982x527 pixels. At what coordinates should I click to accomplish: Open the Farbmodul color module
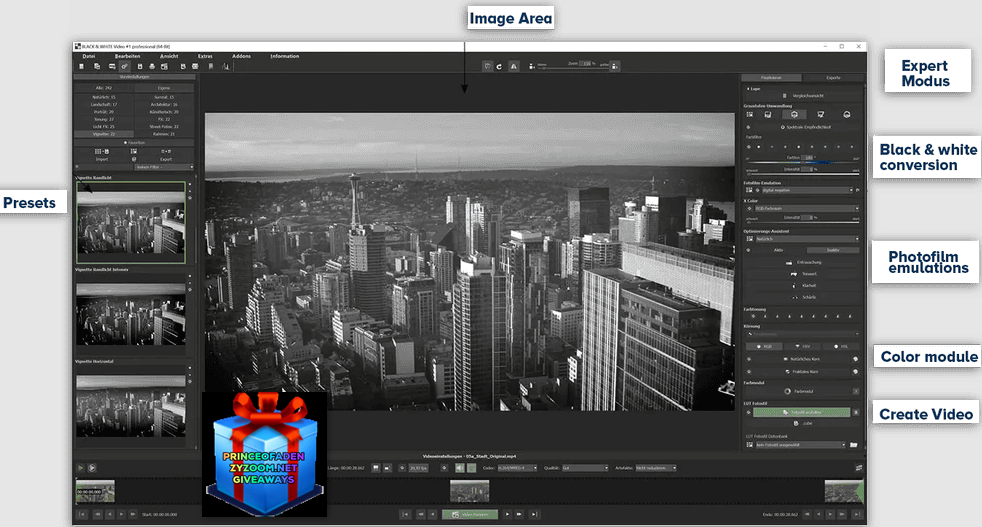[799, 391]
